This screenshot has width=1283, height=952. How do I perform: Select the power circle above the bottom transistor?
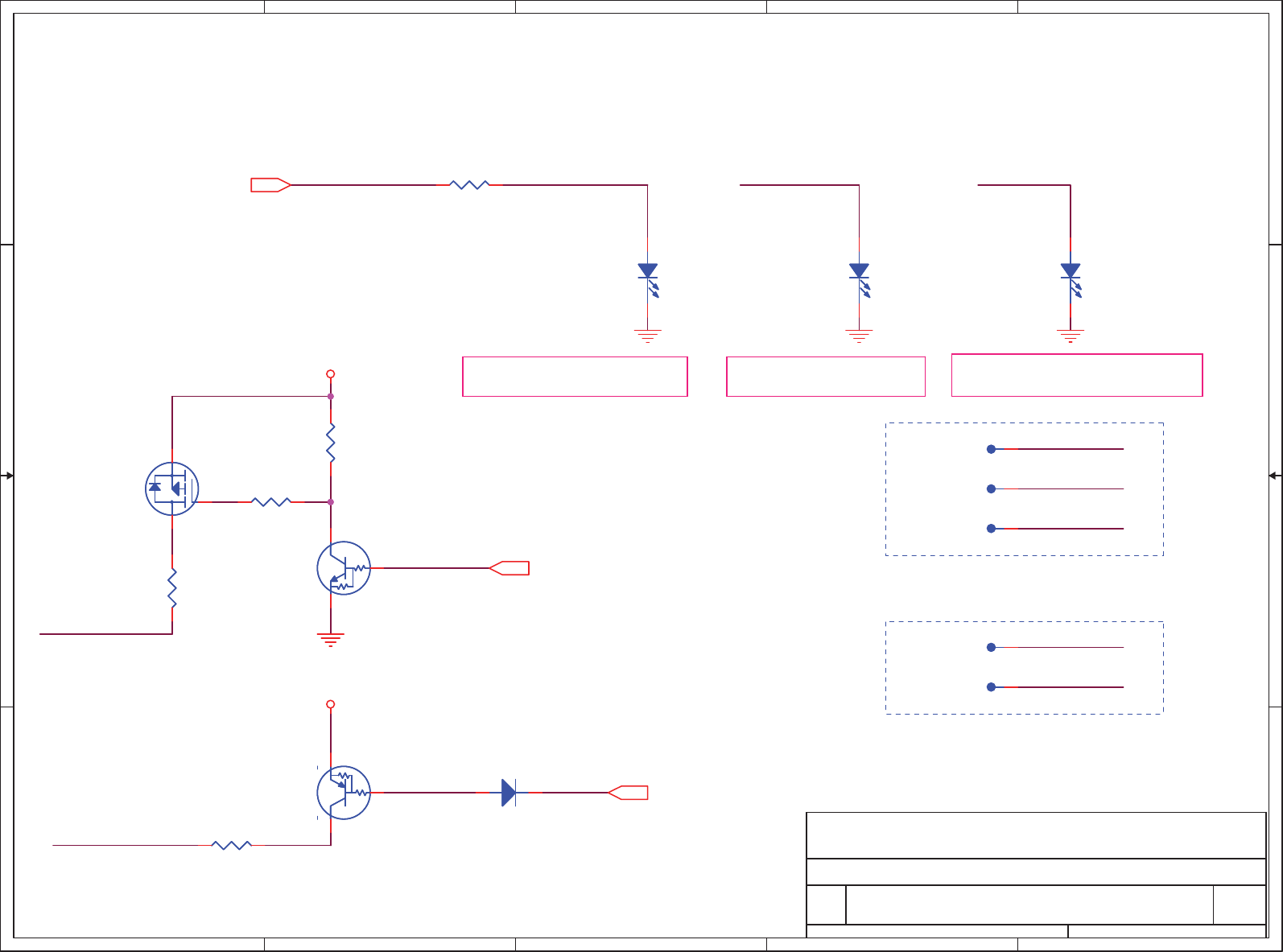tap(330, 704)
